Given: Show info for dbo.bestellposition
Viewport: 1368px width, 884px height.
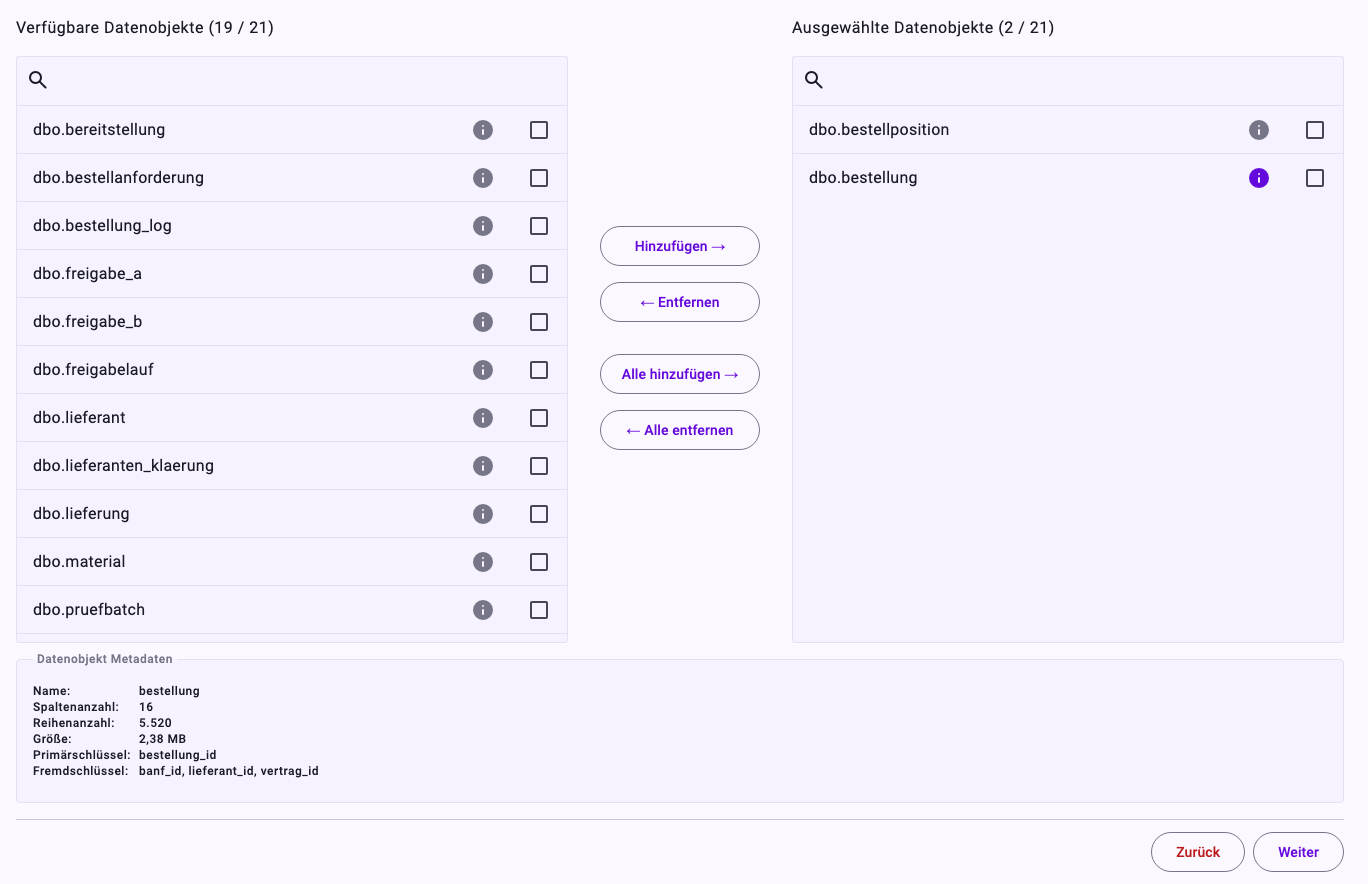Looking at the screenshot, I should pyautogui.click(x=1259, y=130).
